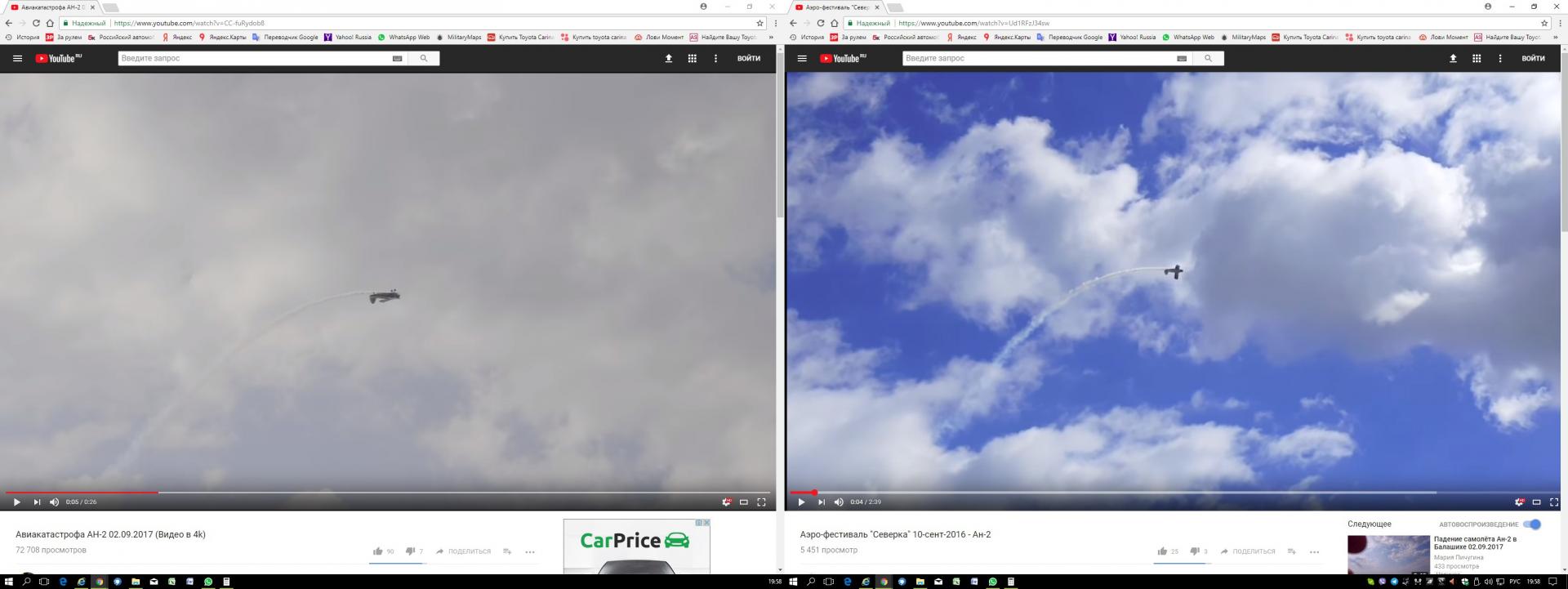The width and height of the screenshot is (1568, 589).
Task: Switch right video to theater mode
Action: (x=1536, y=502)
